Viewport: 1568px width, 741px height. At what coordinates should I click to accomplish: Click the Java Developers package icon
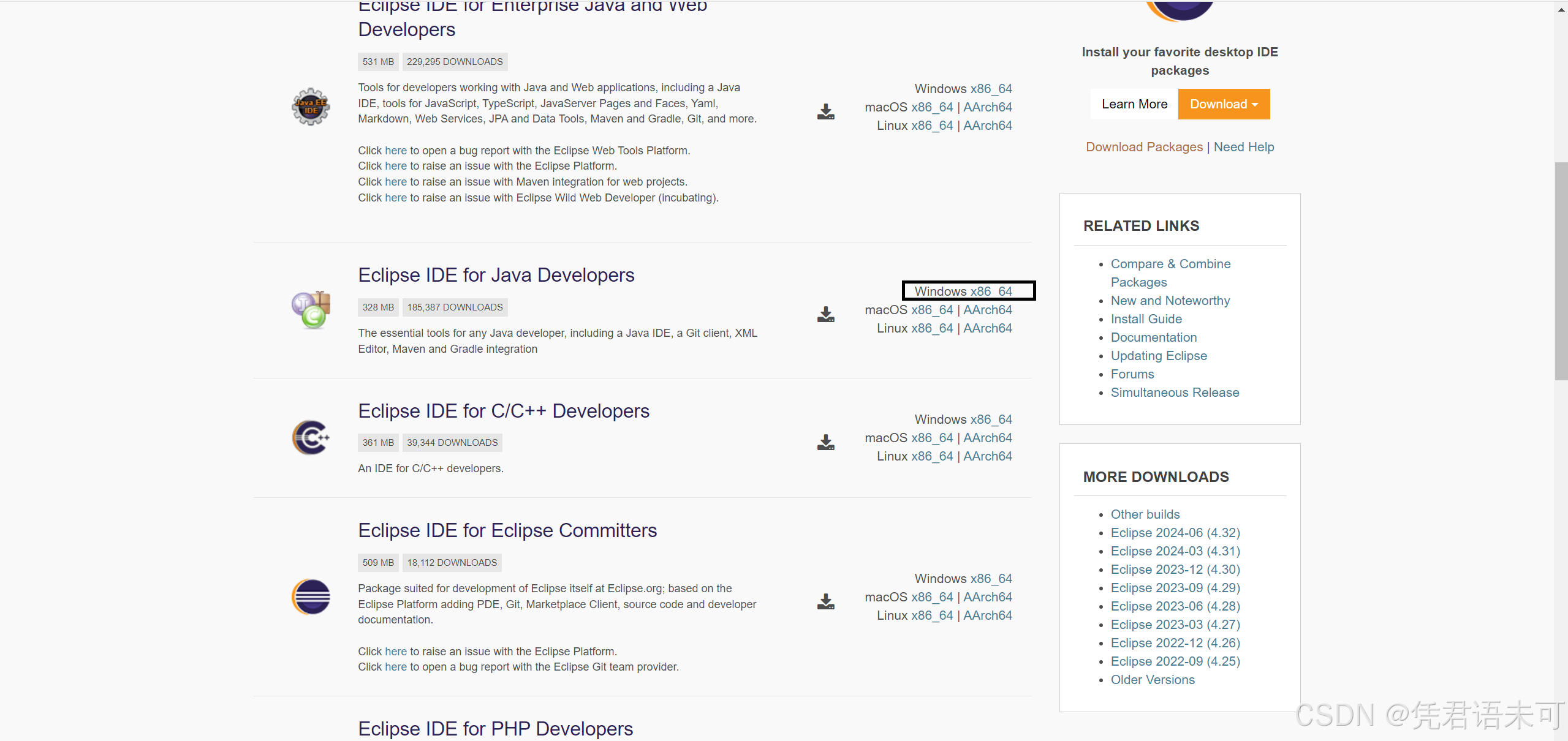click(311, 309)
